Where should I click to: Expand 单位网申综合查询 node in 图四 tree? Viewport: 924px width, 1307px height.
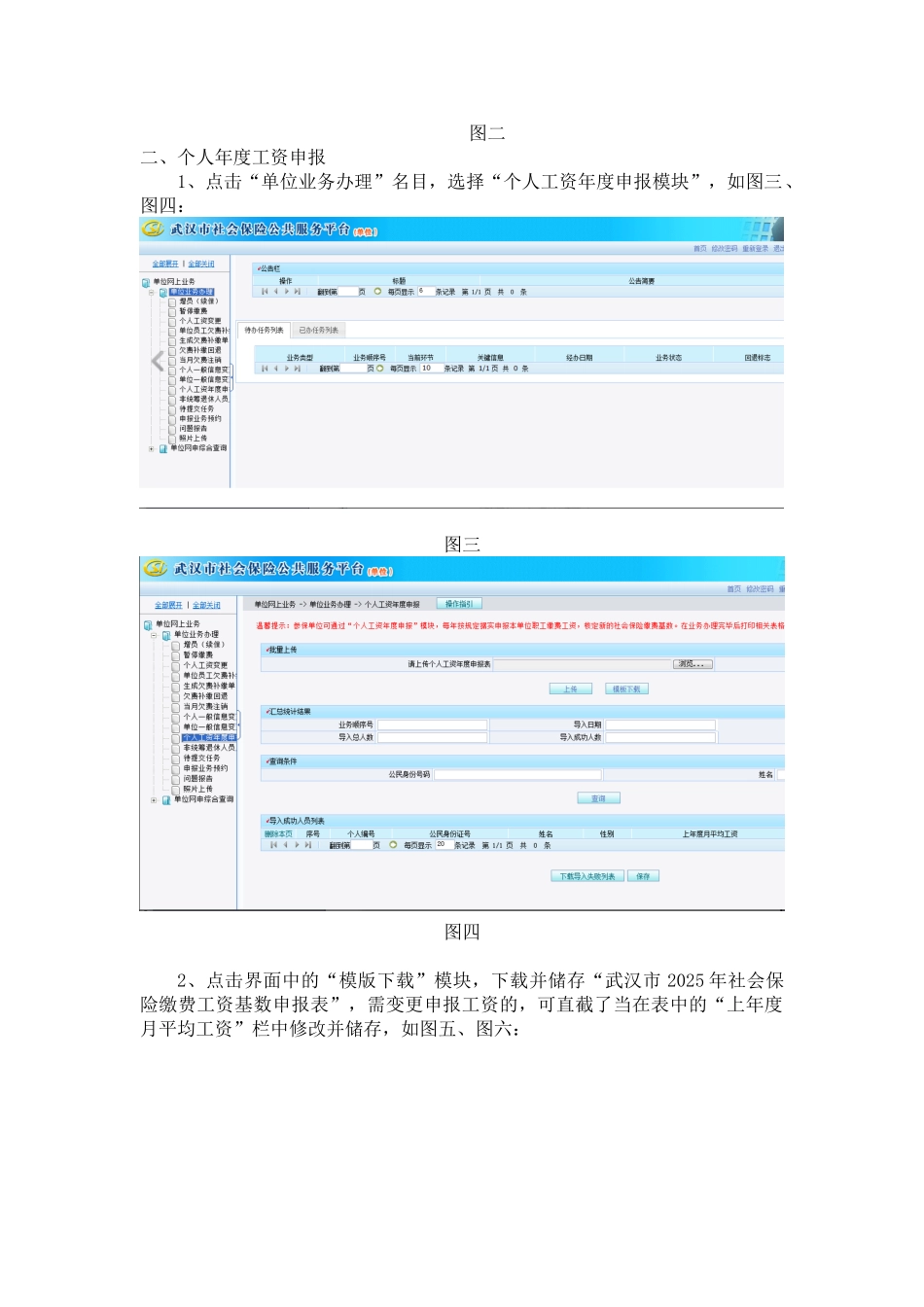pos(154,800)
